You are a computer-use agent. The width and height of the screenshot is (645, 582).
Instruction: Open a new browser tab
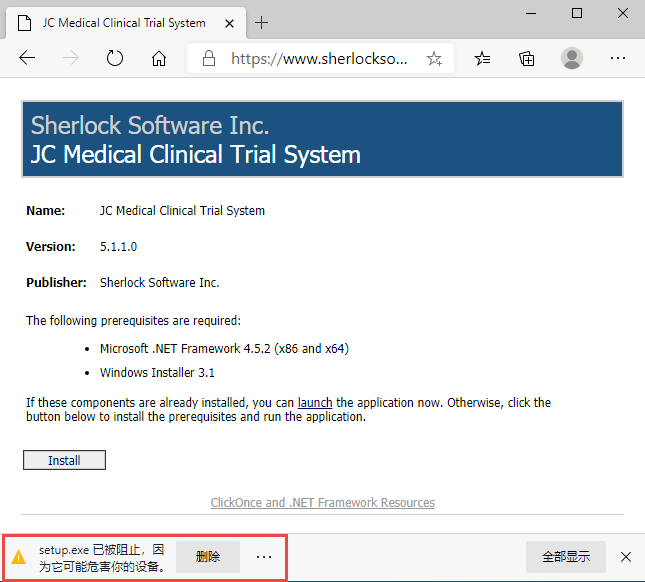click(x=262, y=22)
